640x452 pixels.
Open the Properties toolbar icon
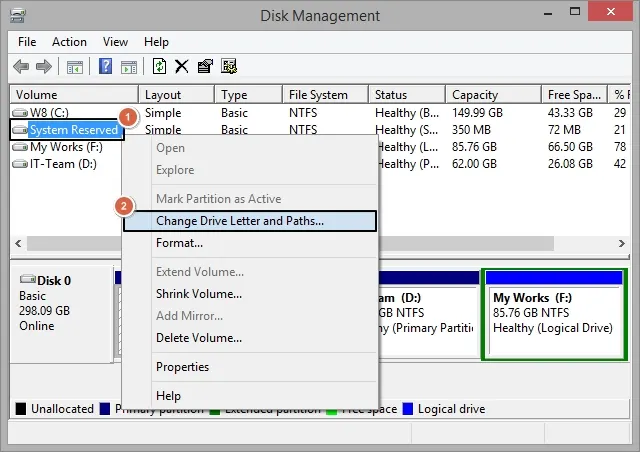(205, 66)
